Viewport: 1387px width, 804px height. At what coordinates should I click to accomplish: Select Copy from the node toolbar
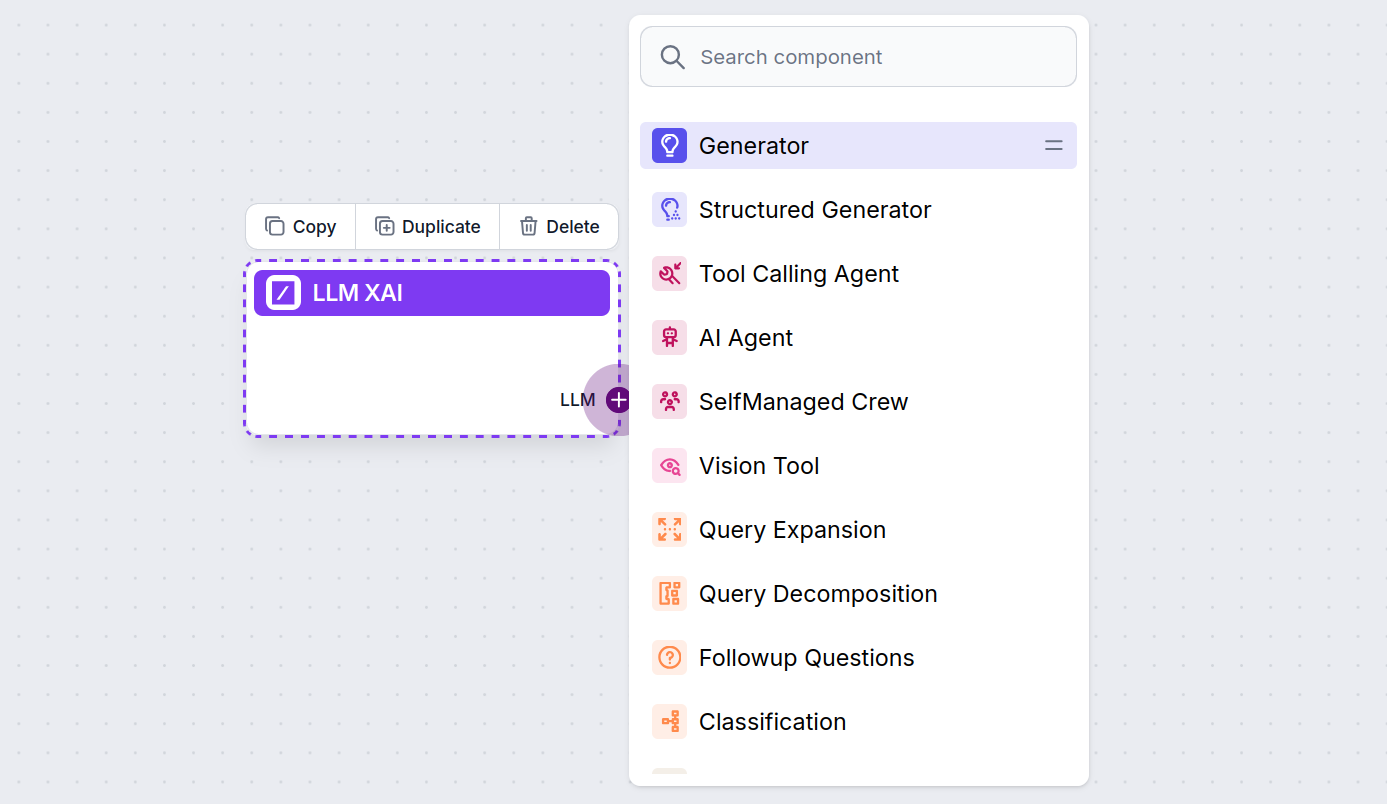(300, 226)
